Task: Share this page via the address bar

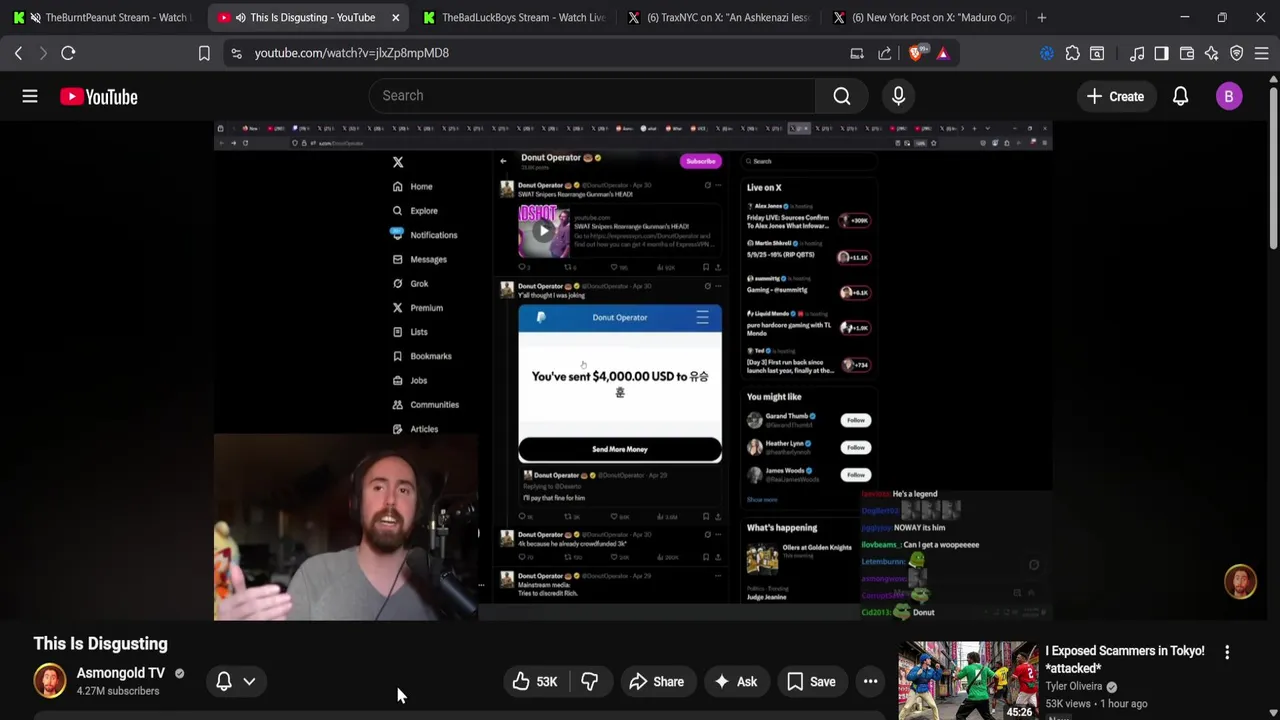Action: point(885,53)
